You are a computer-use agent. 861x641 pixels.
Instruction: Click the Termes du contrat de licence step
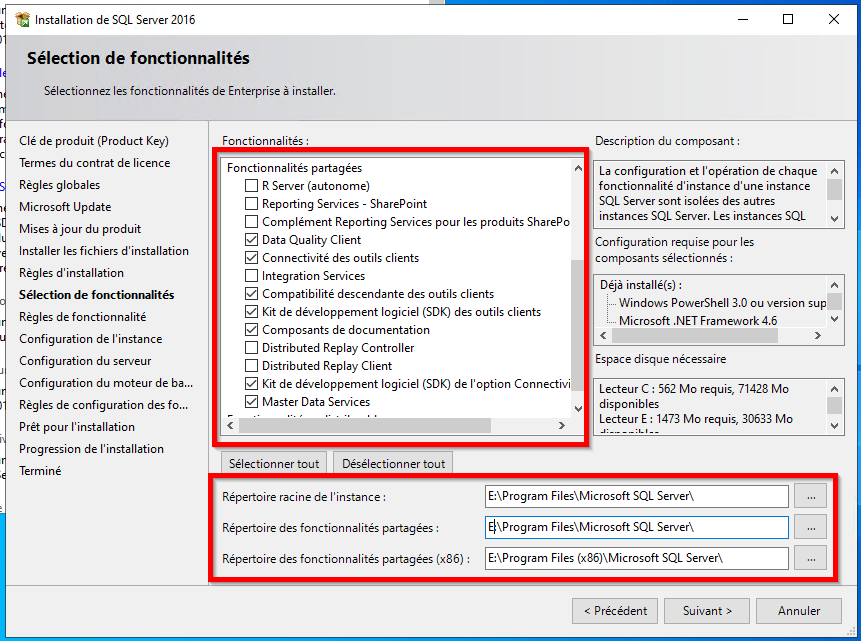[x=94, y=163]
